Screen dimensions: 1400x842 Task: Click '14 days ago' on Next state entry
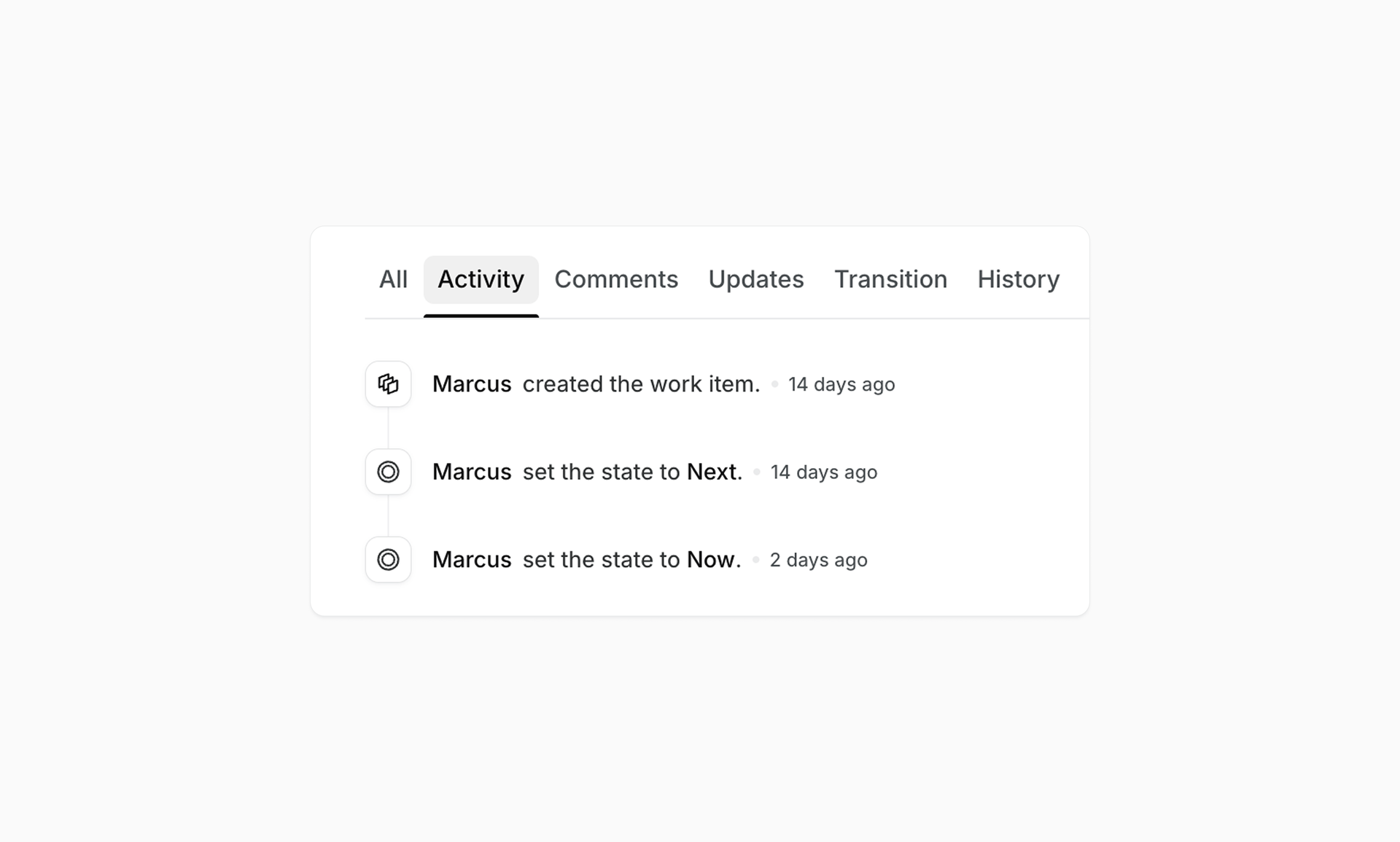click(x=824, y=472)
